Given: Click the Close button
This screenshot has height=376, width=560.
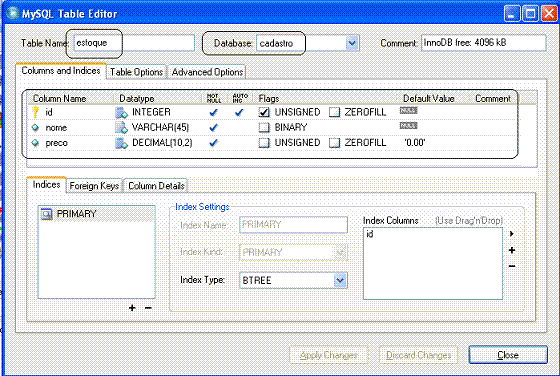Looking at the screenshot, I should [508, 355].
